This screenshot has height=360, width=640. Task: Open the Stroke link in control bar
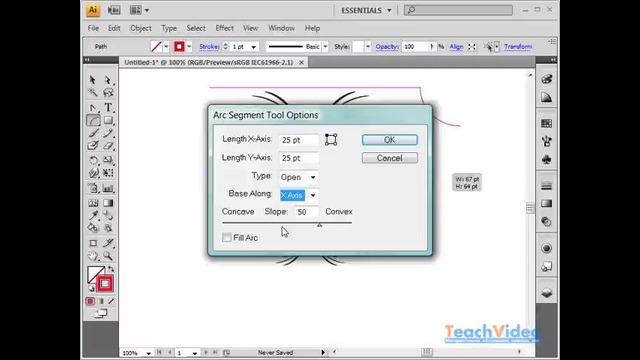point(209,47)
